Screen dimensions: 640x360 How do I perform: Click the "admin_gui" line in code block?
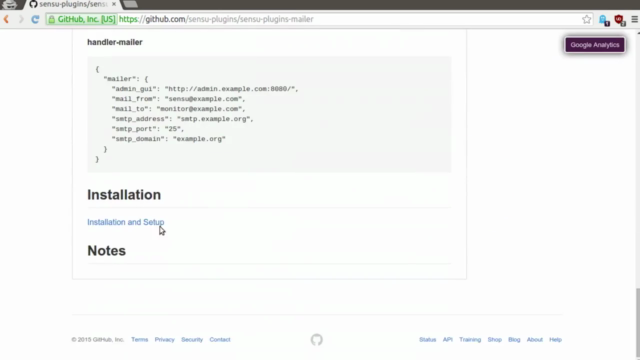(x=205, y=89)
